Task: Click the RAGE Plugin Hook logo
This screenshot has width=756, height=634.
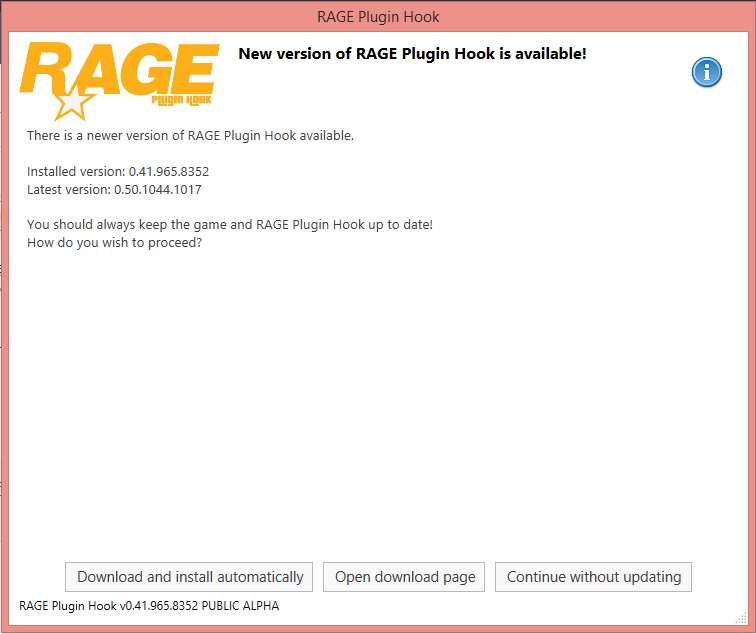Action: (119, 81)
